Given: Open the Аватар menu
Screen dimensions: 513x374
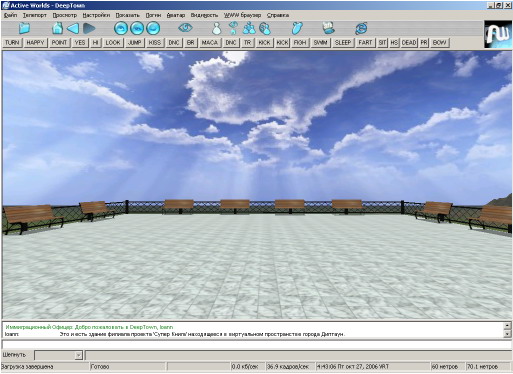Looking at the screenshot, I should (176, 15).
